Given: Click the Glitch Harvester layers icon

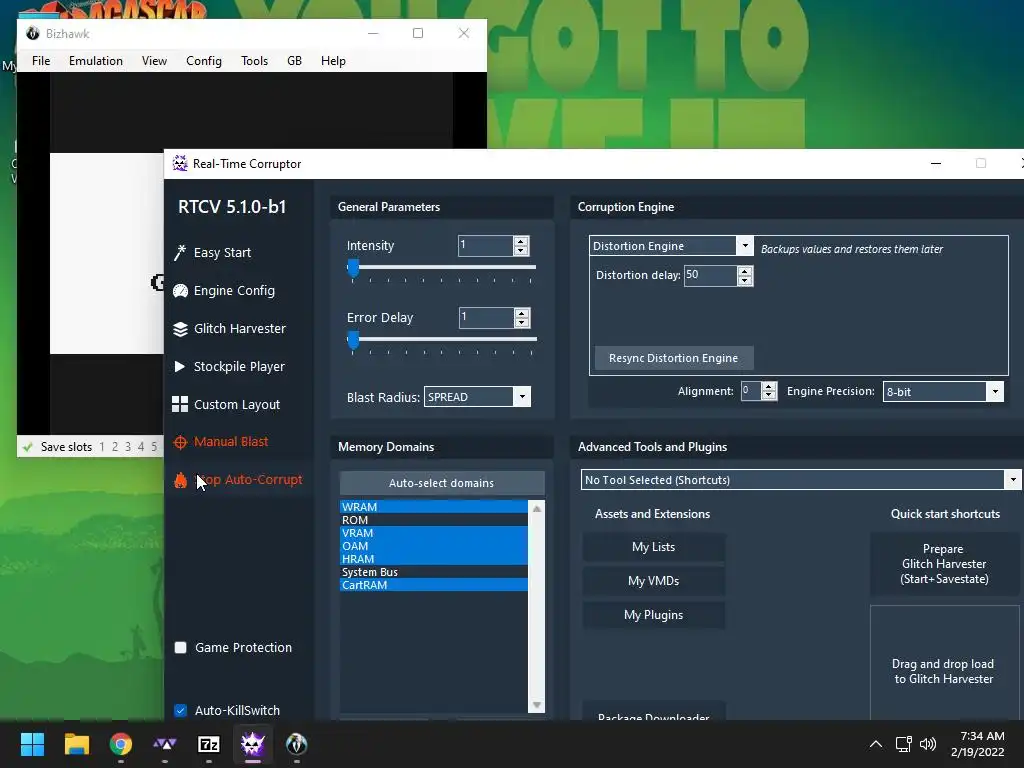Looking at the screenshot, I should point(180,328).
